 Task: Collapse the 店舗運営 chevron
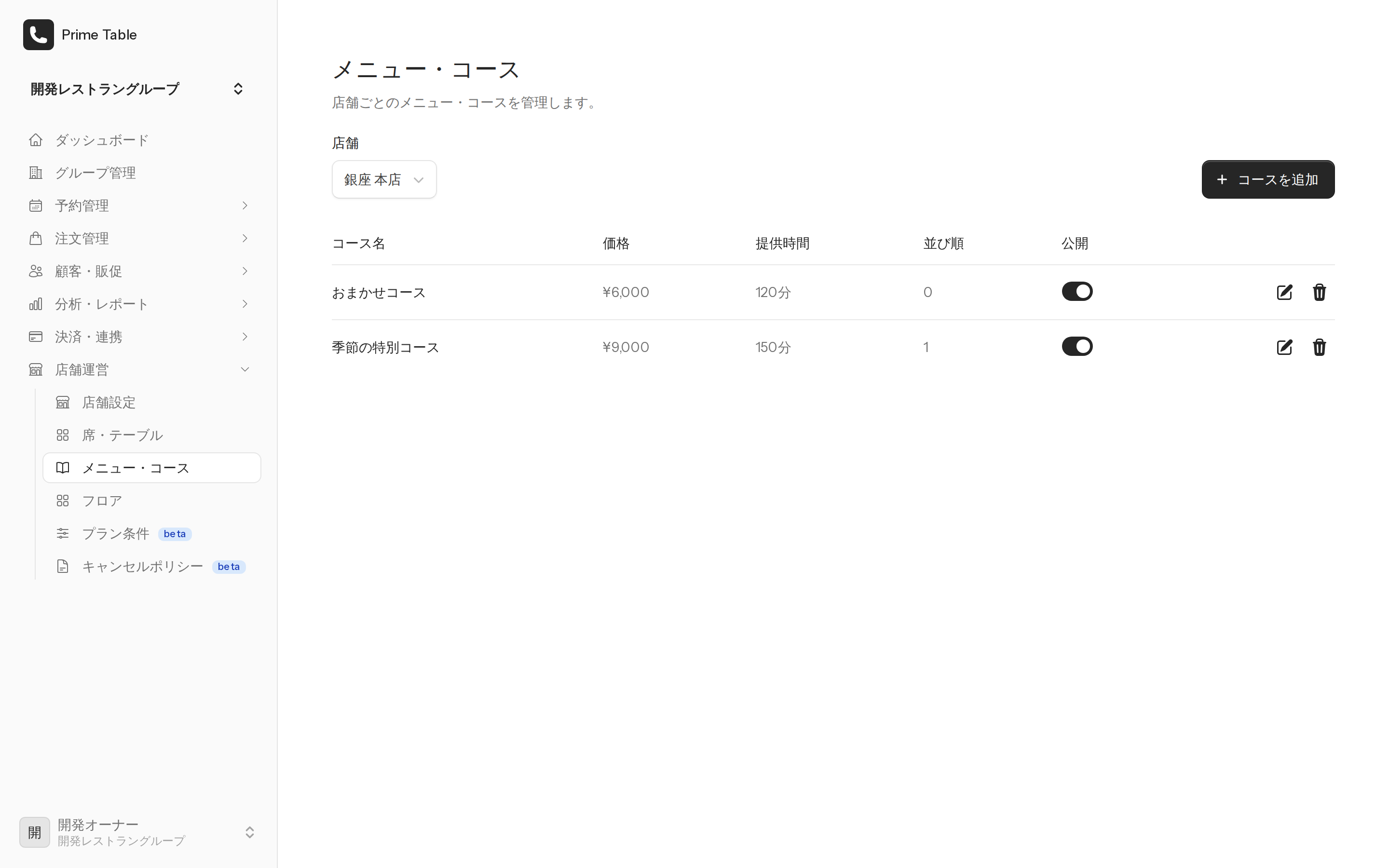pyautogui.click(x=245, y=370)
